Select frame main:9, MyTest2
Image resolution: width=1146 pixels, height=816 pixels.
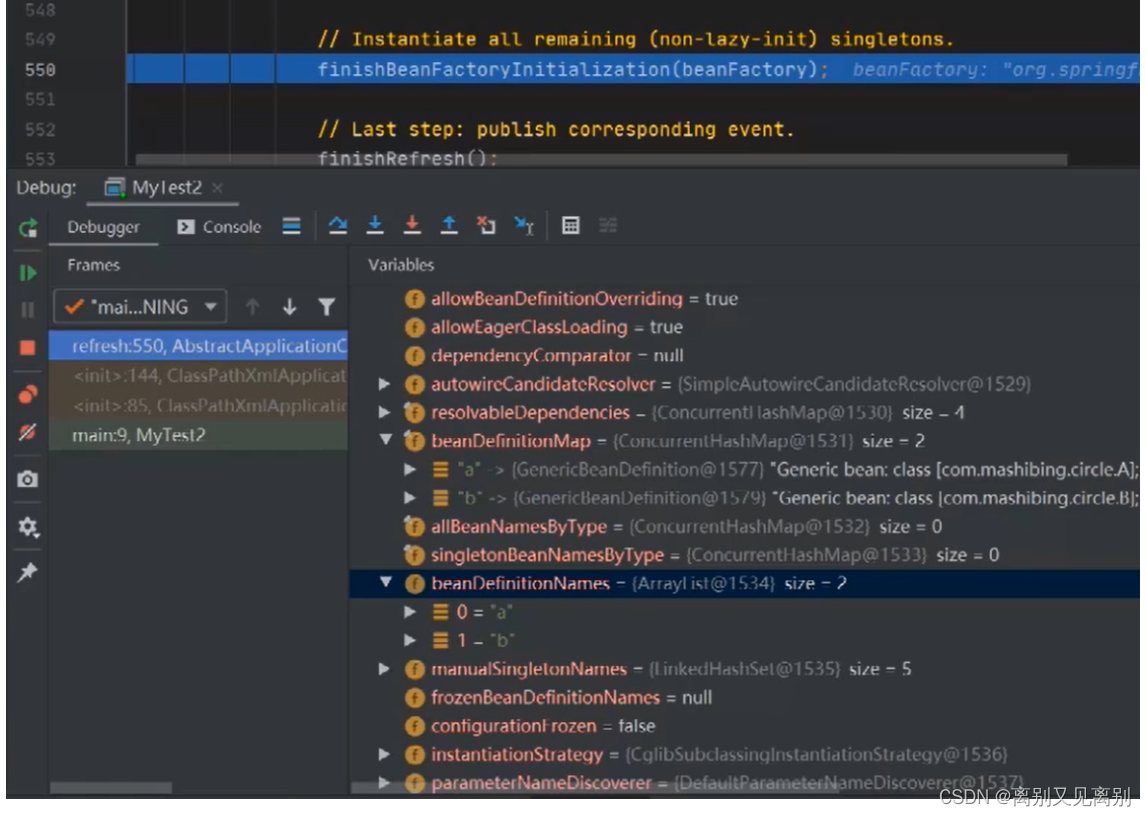198,435
